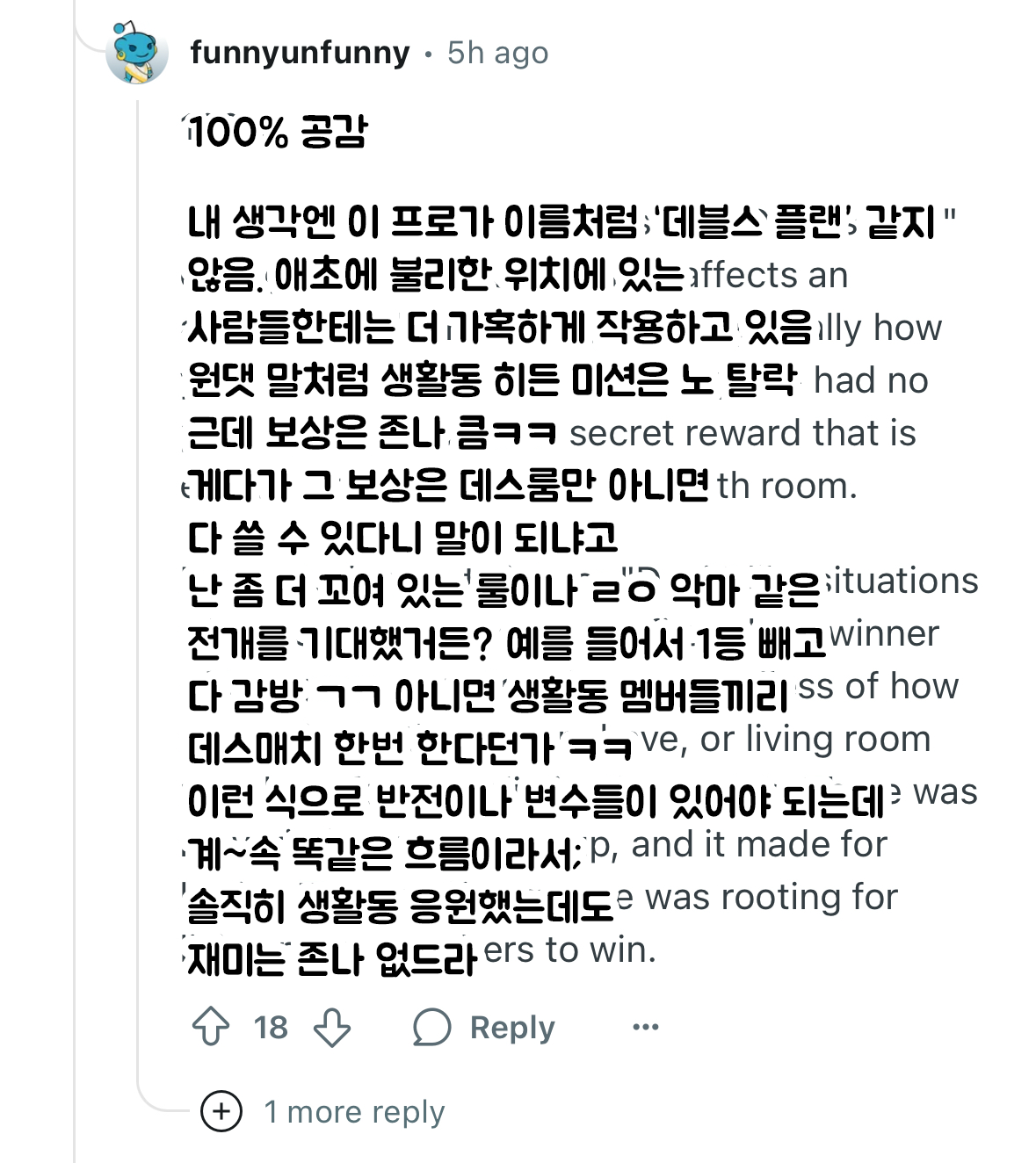
Task: Click the 5h ago timestamp
Action: point(494,53)
